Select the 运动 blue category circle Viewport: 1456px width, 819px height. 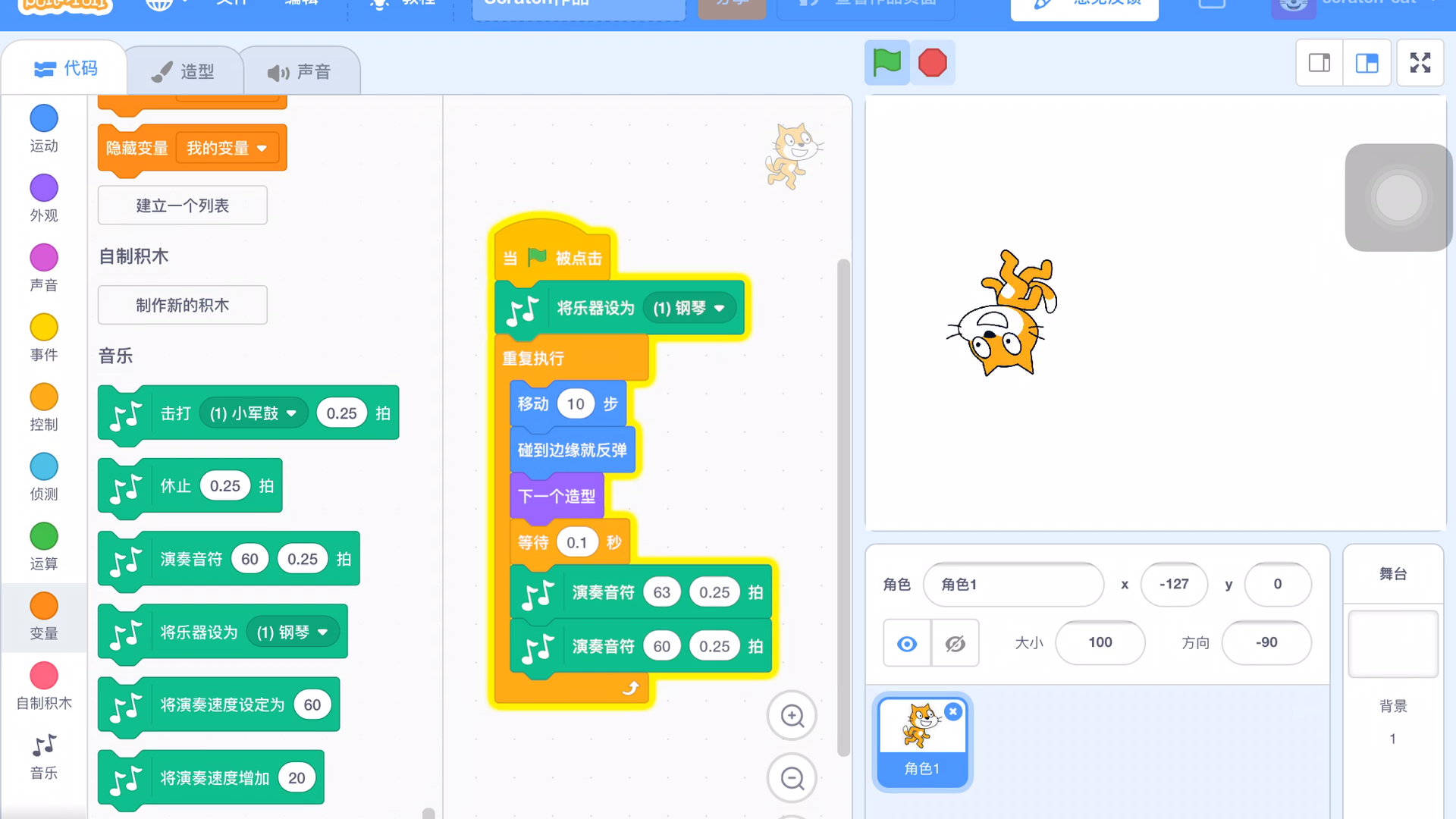tap(44, 118)
